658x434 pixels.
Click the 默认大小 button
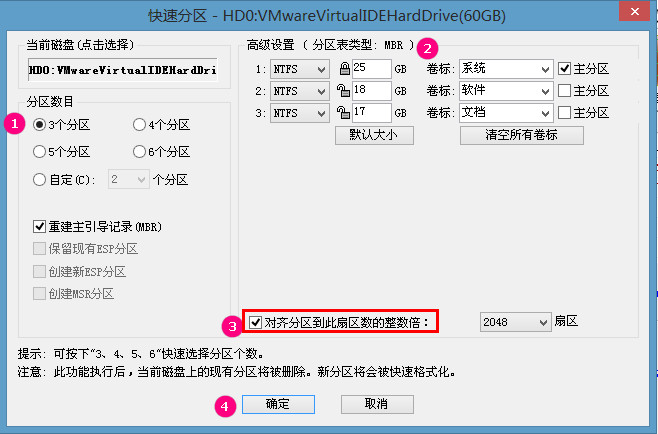click(x=374, y=135)
